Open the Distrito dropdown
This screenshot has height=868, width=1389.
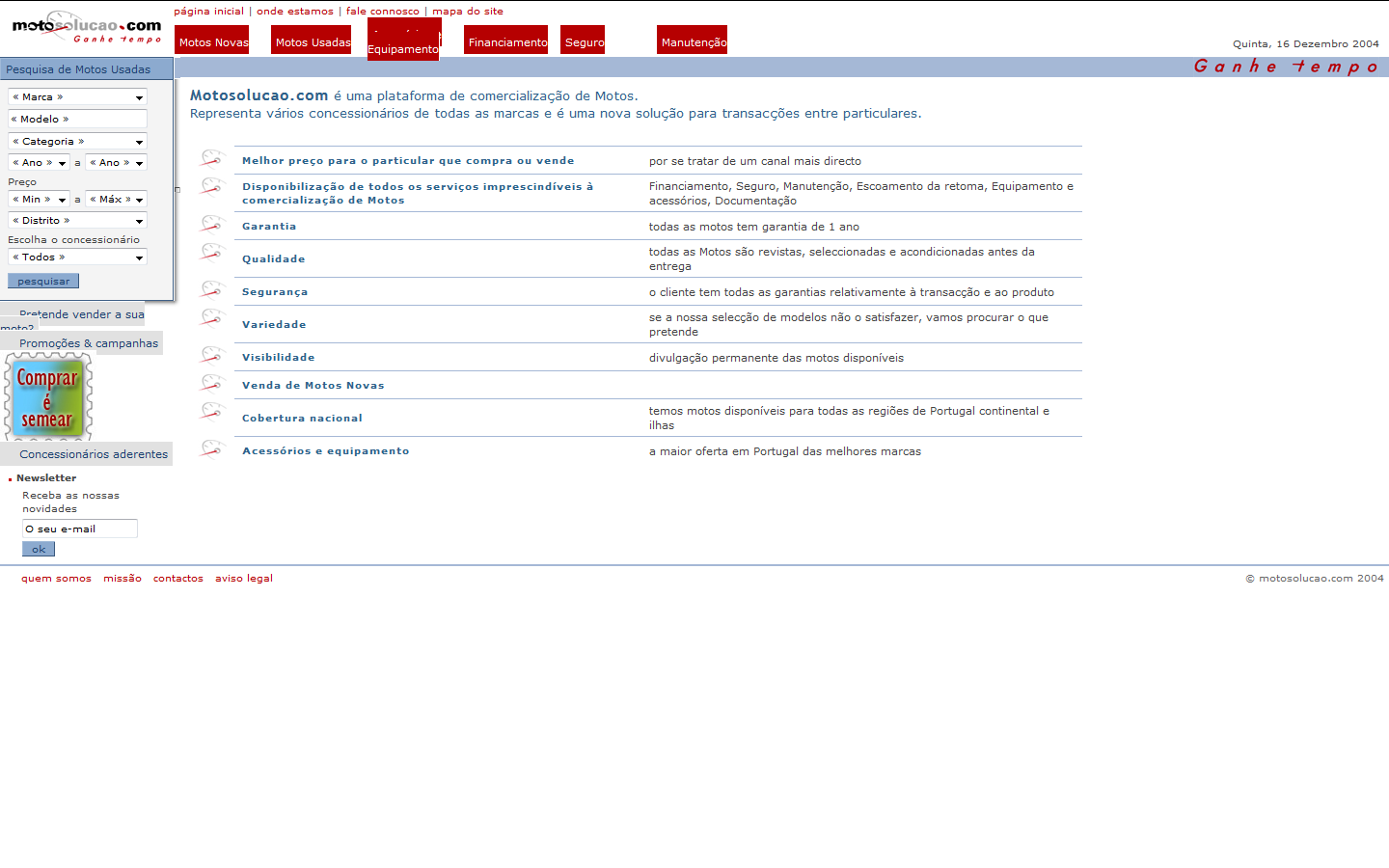pos(77,221)
